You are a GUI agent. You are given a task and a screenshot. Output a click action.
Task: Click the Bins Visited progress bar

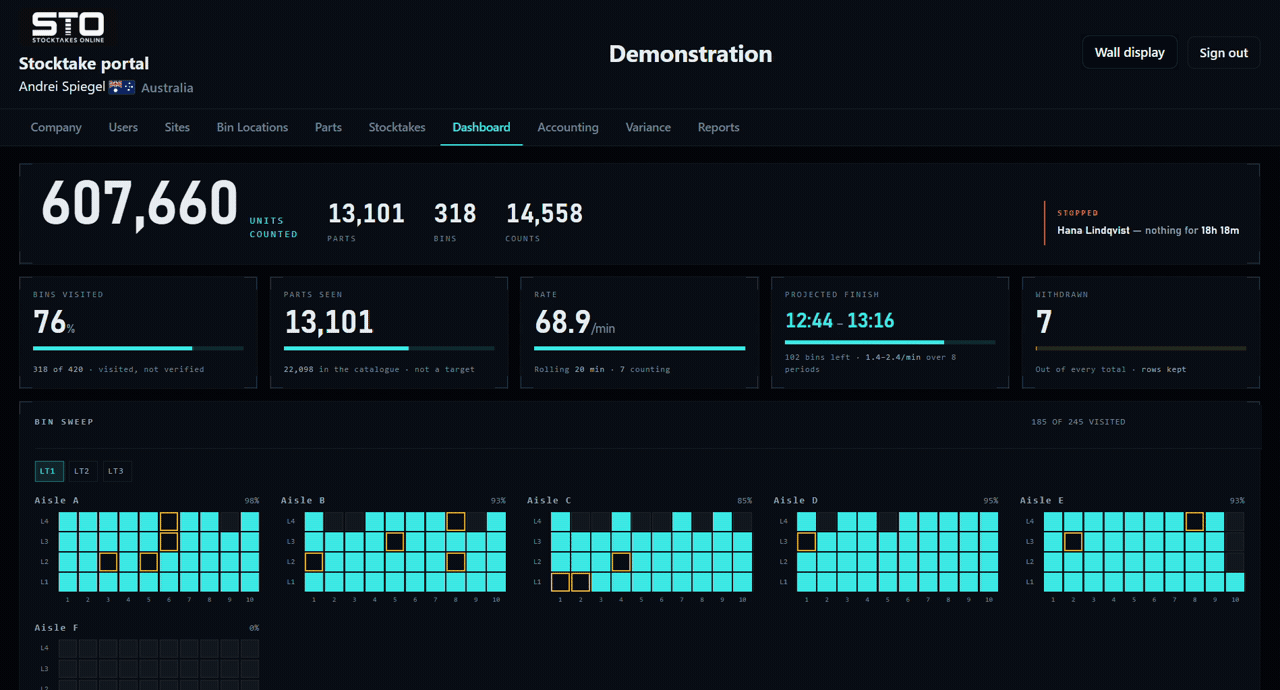coord(139,348)
